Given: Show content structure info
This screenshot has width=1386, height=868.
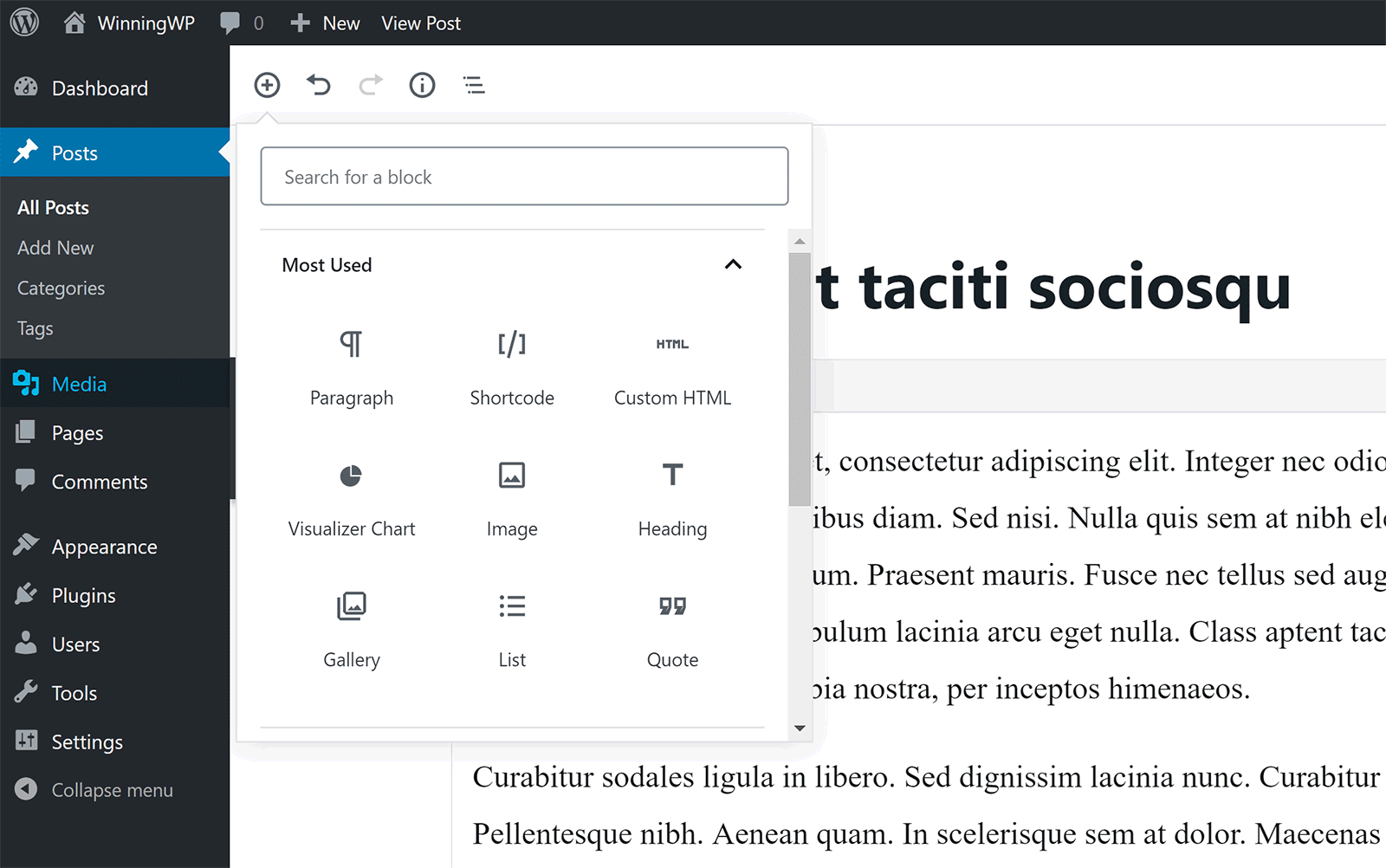Looking at the screenshot, I should 422,85.
